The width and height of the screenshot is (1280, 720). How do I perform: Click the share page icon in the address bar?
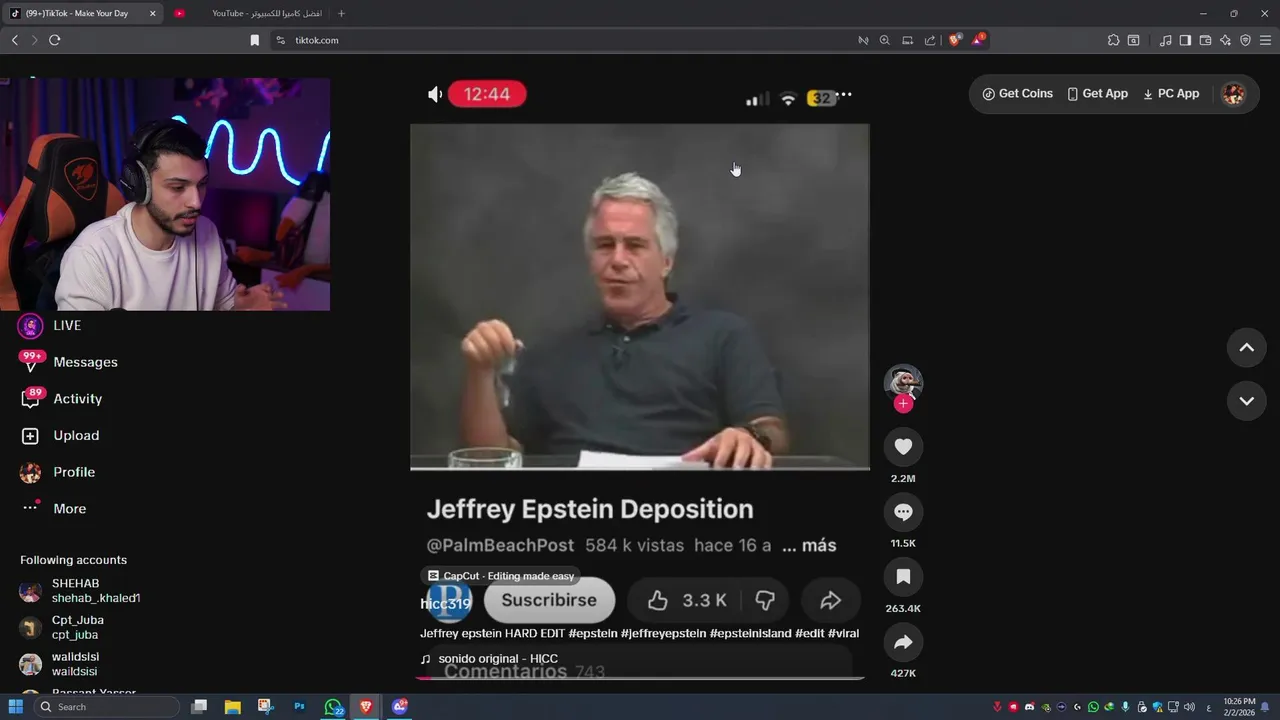(930, 40)
